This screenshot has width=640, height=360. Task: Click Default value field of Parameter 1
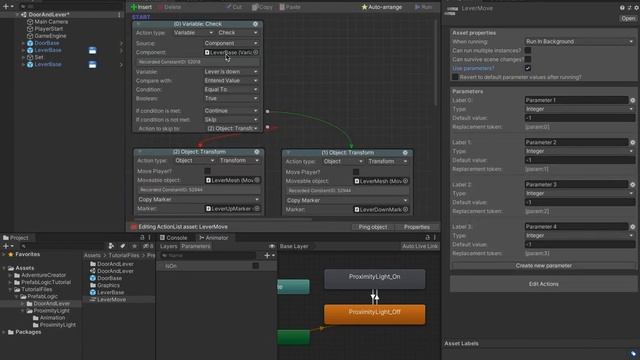coord(579,118)
